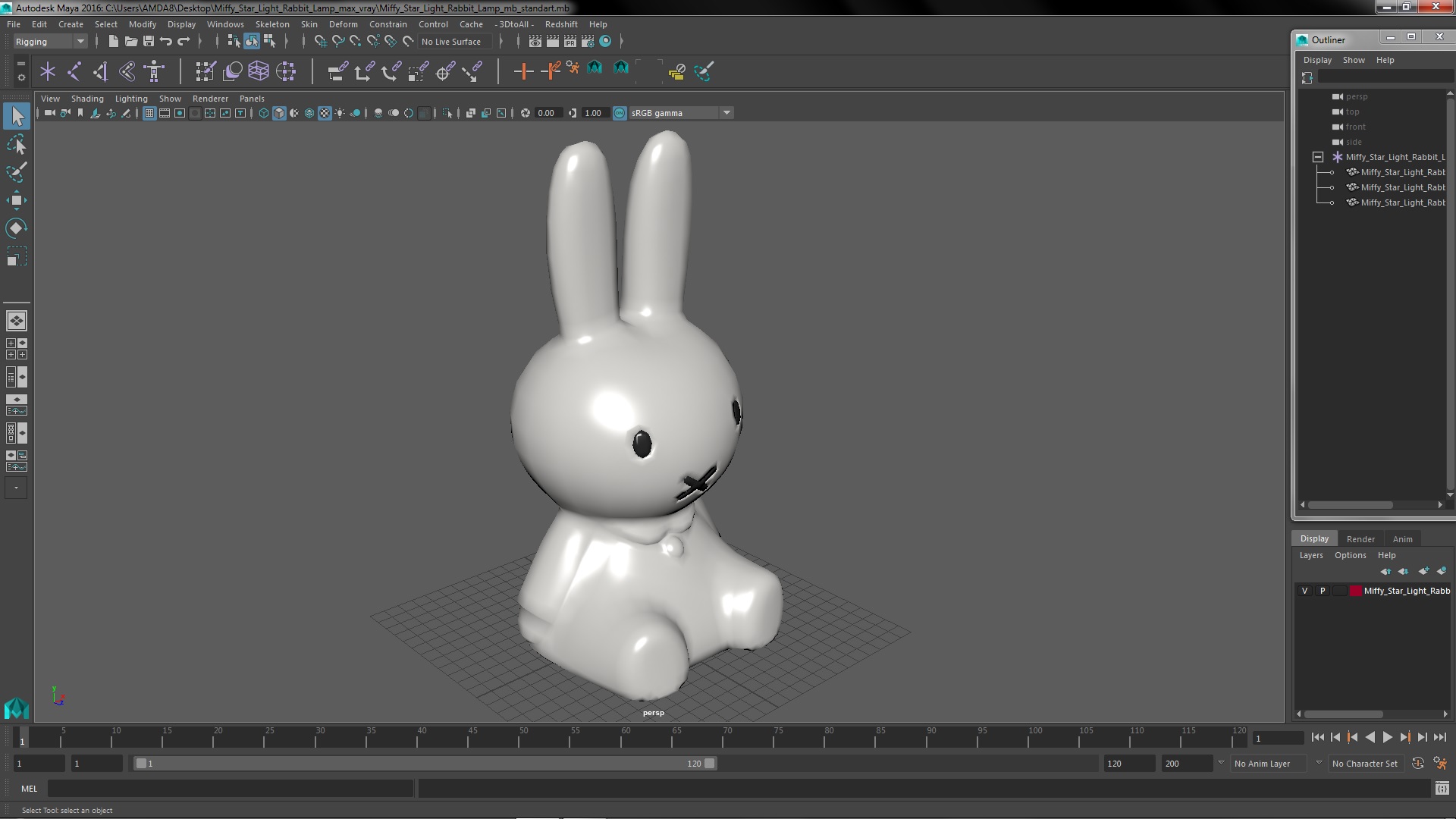Open the viewport Shading menu
The image size is (1456, 819).
pyautogui.click(x=87, y=99)
